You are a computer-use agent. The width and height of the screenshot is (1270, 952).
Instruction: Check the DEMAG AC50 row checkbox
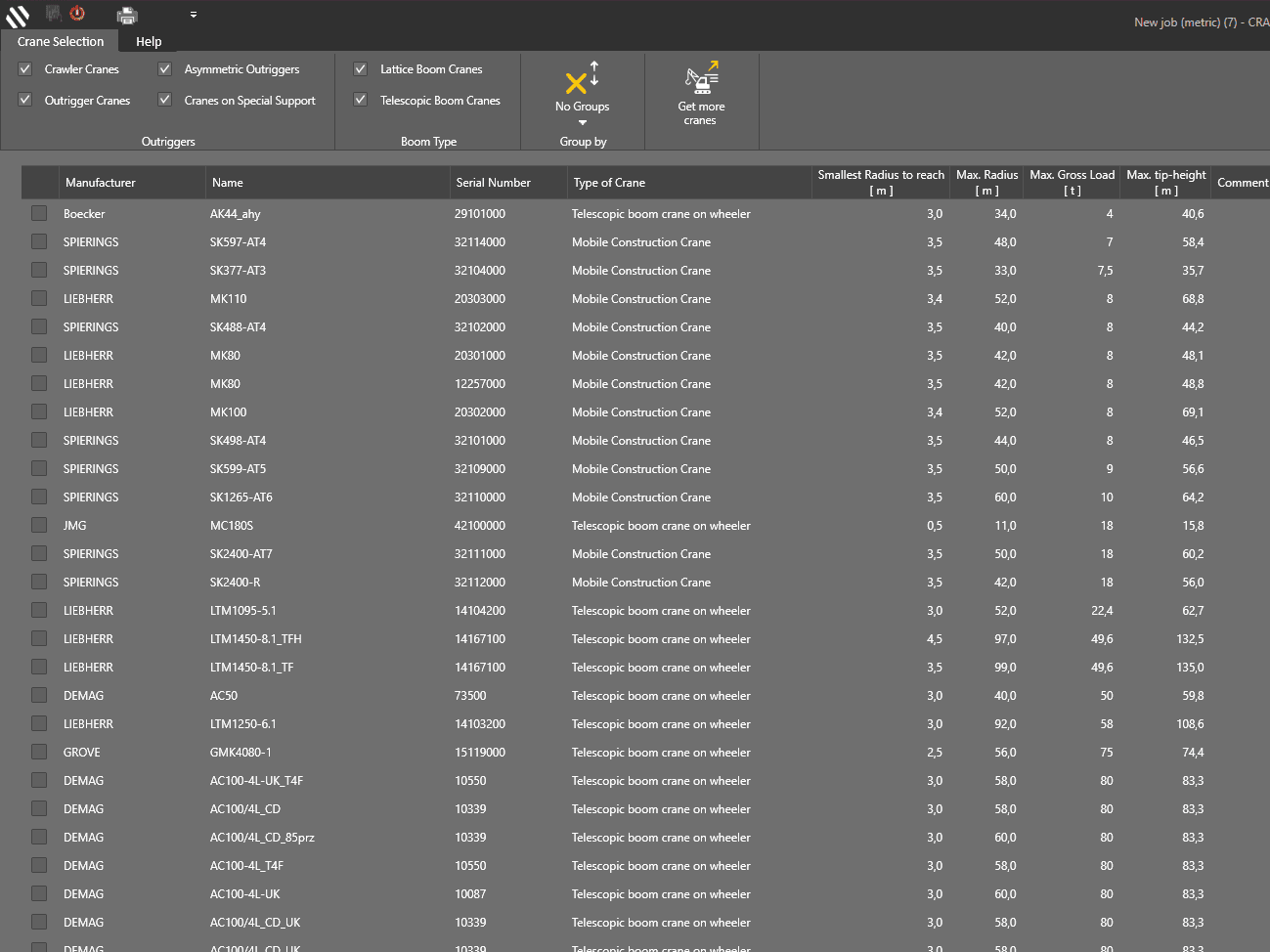click(39, 695)
